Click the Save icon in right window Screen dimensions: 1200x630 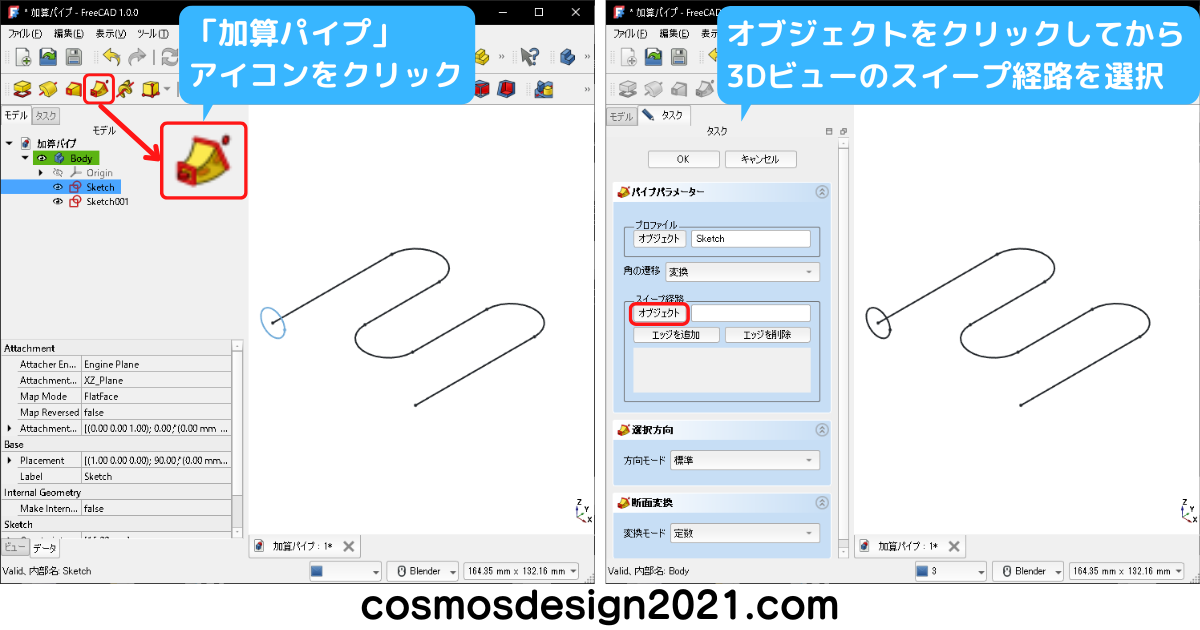[x=679, y=57]
